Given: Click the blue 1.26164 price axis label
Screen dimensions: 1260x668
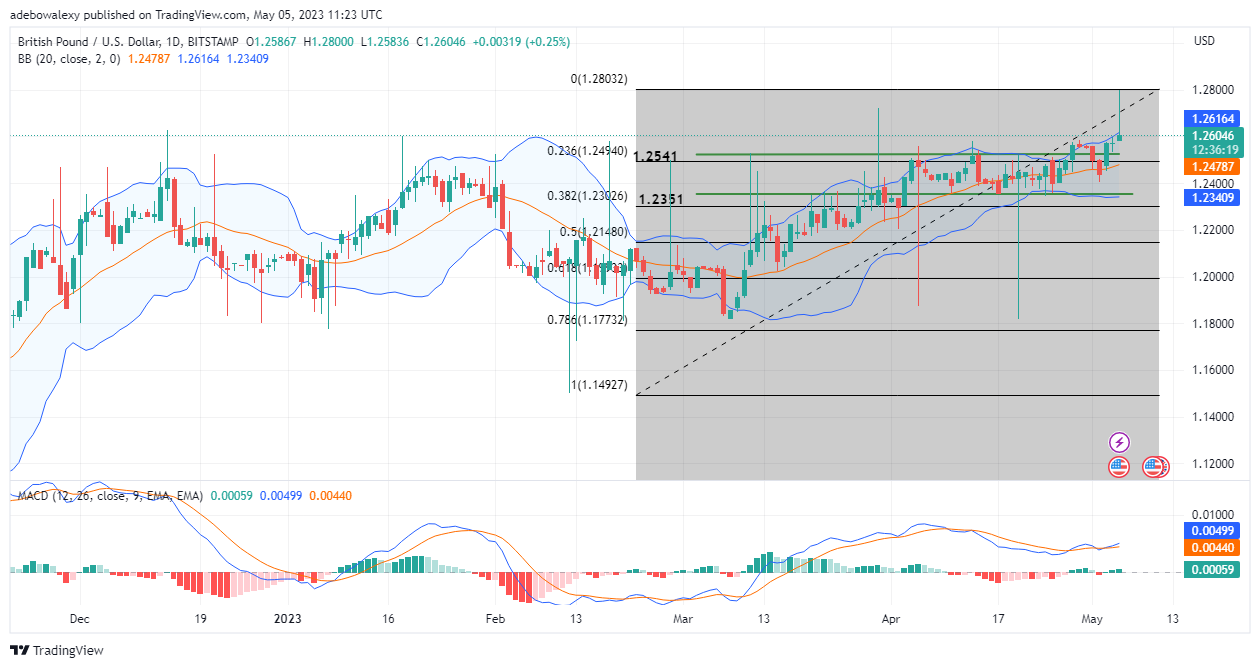Looking at the screenshot, I should 1213,118.
